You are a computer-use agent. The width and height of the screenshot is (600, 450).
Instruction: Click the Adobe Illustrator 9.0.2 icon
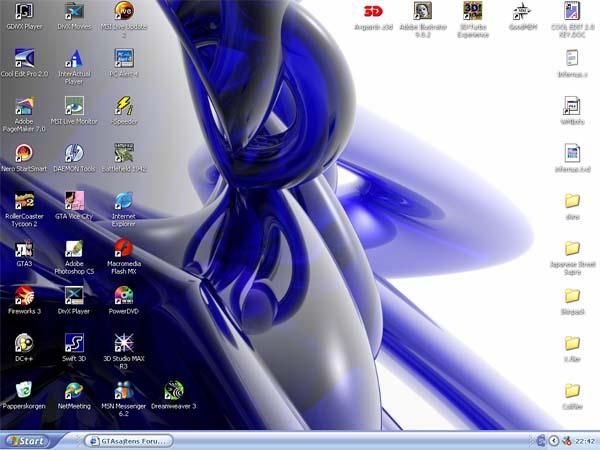423,12
